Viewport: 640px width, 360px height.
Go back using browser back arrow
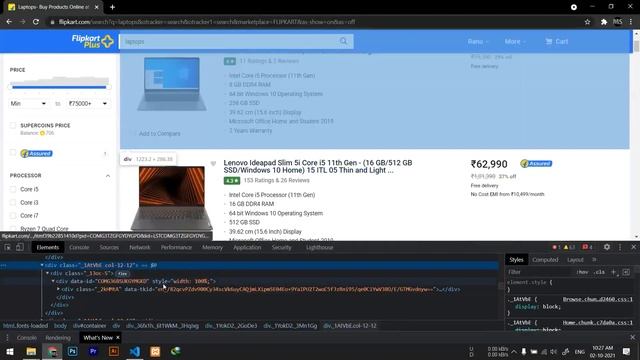pos(9,22)
